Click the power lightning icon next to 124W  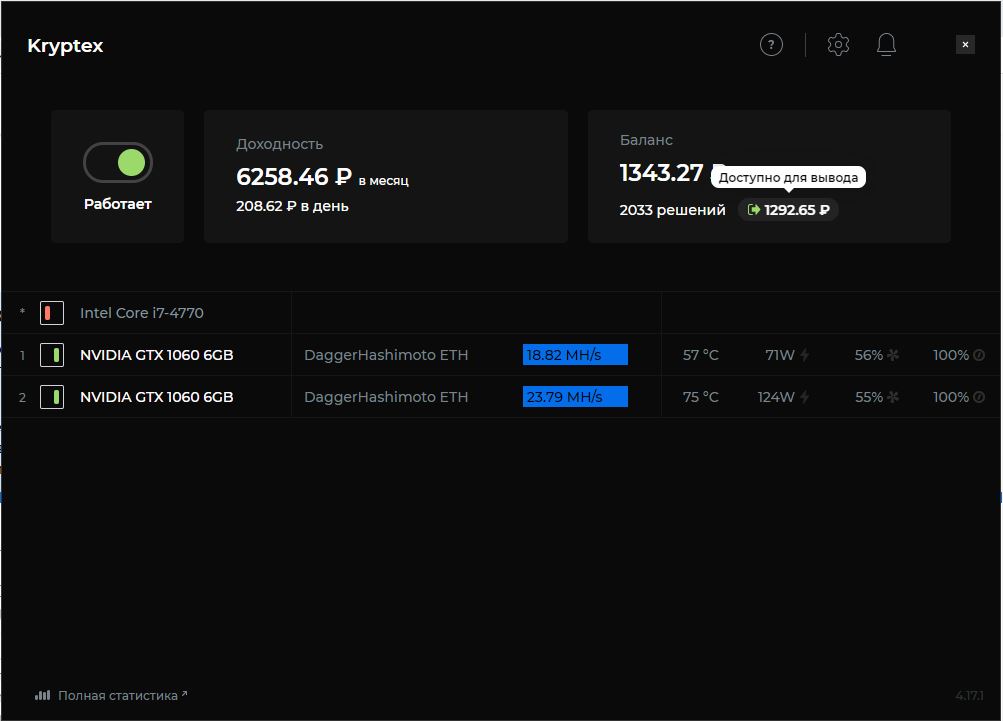click(805, 397)
